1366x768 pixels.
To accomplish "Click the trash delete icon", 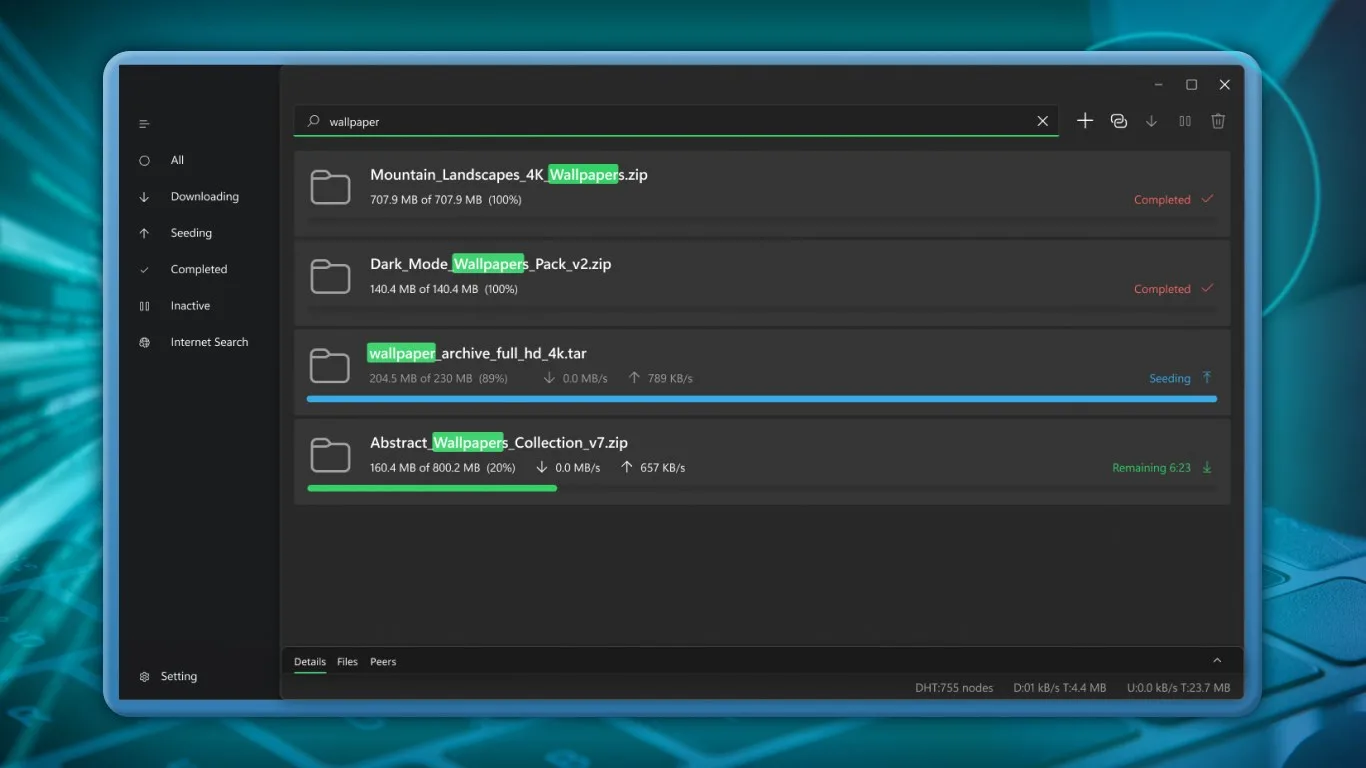I will tap(1218, 121).
